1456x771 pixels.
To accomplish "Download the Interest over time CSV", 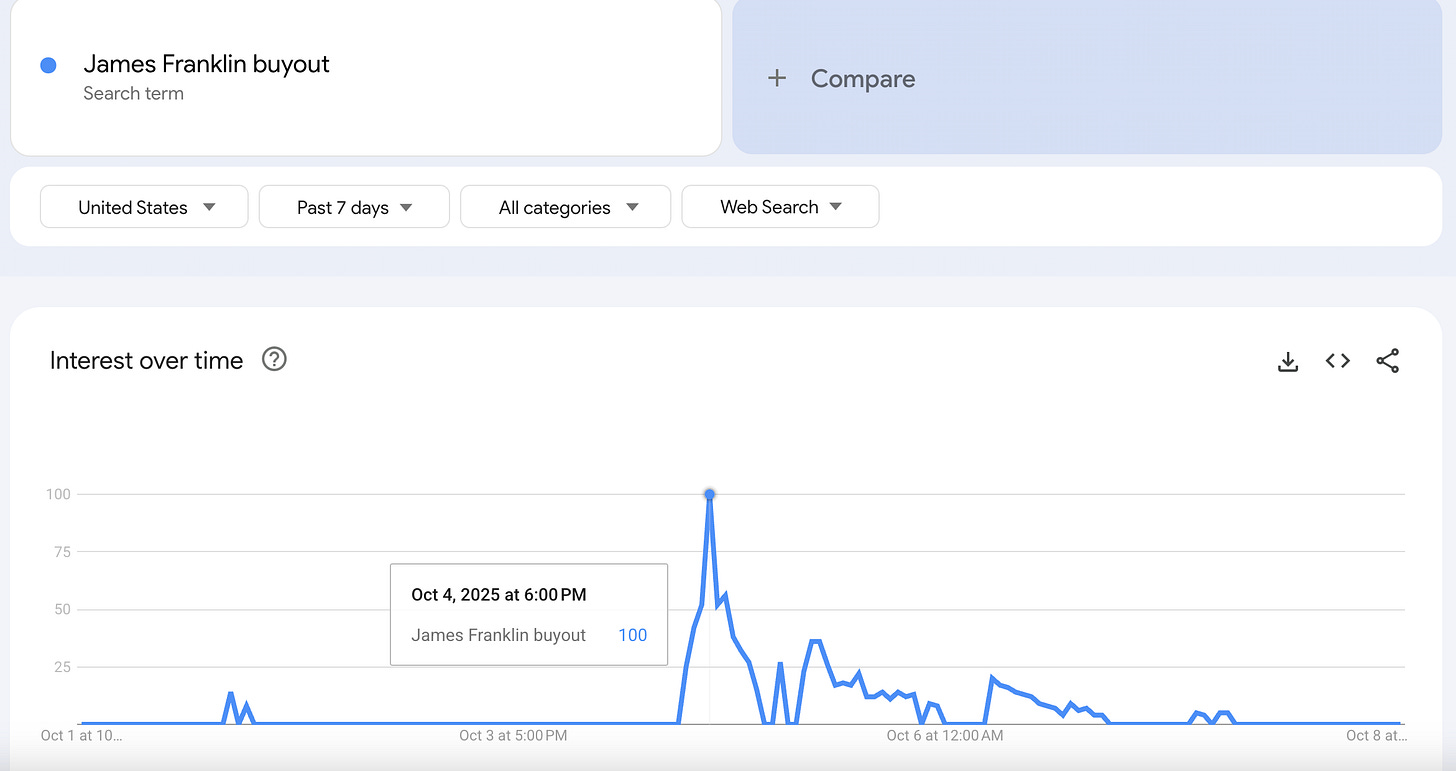I will coord(1288,361).
